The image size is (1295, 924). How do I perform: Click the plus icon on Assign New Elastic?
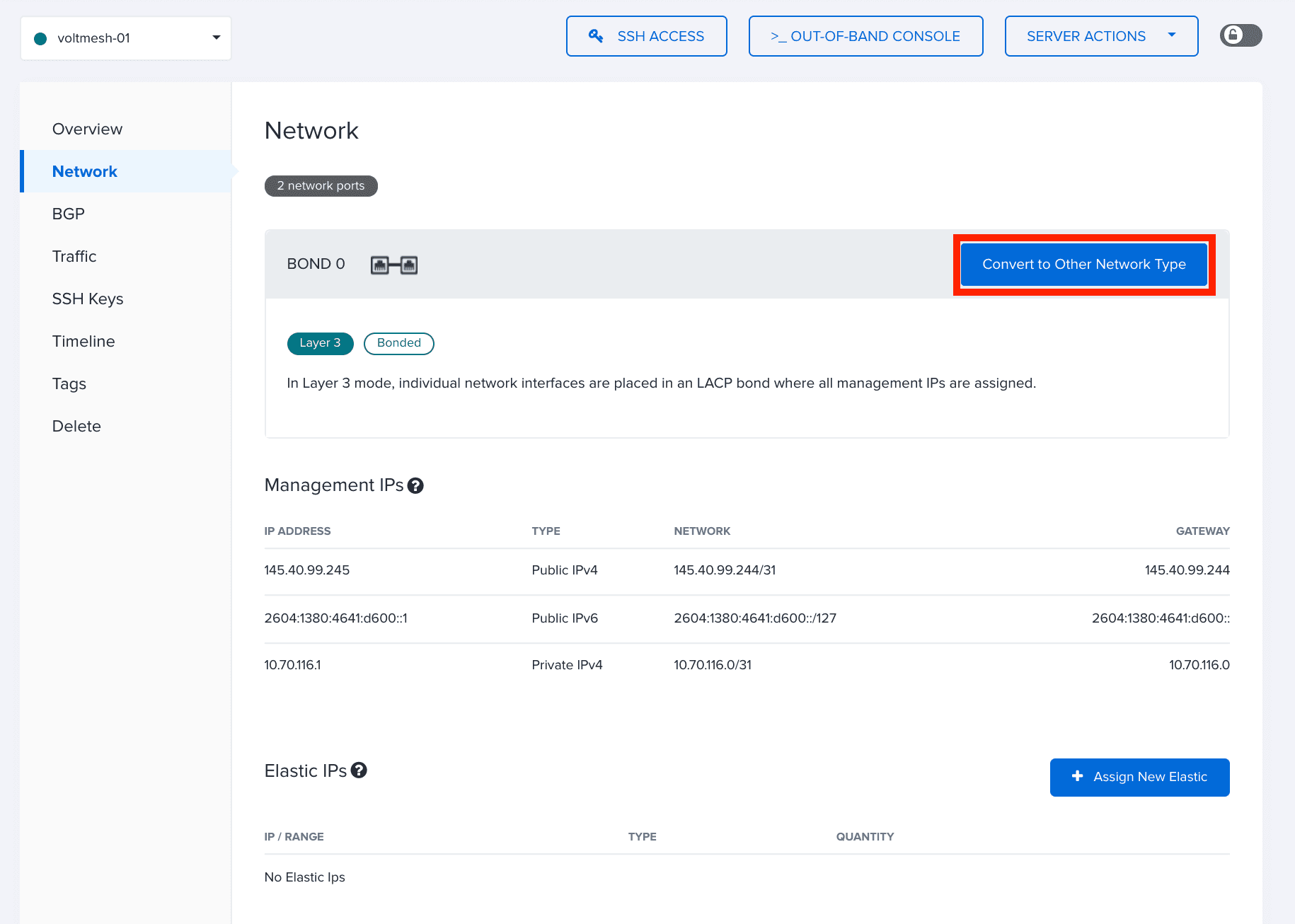click(x=1077, y=776)
